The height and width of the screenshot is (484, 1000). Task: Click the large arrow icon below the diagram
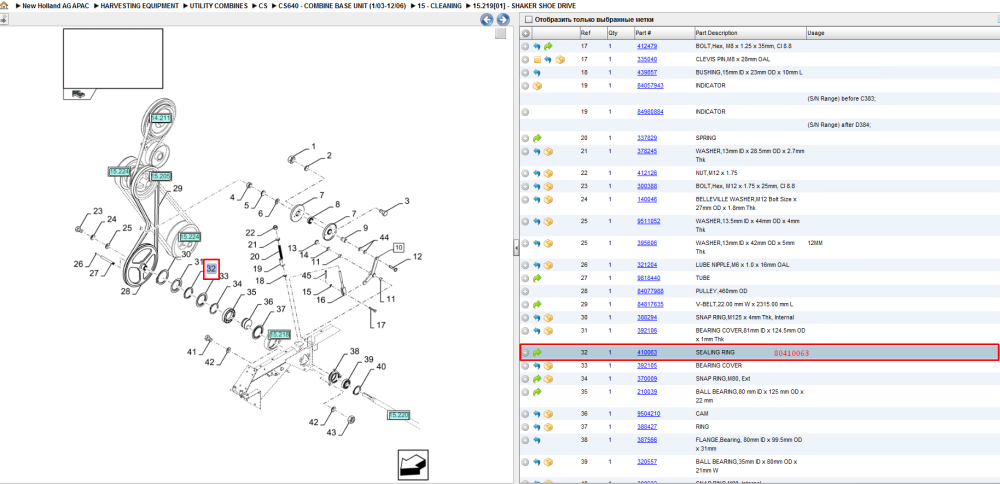(412, 464)
